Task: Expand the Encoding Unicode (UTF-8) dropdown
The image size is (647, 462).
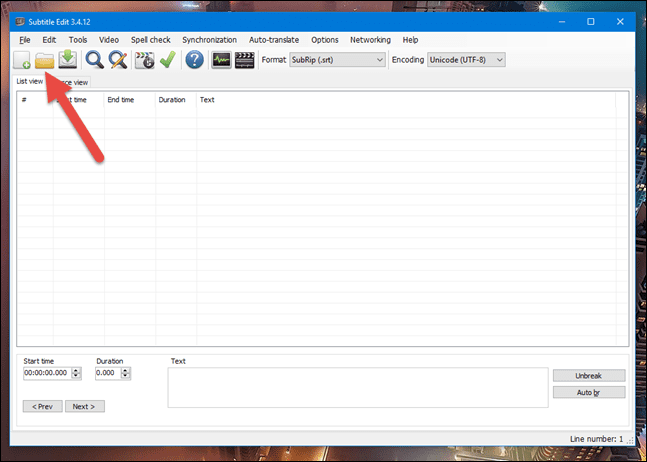Action: click(466, 60)
